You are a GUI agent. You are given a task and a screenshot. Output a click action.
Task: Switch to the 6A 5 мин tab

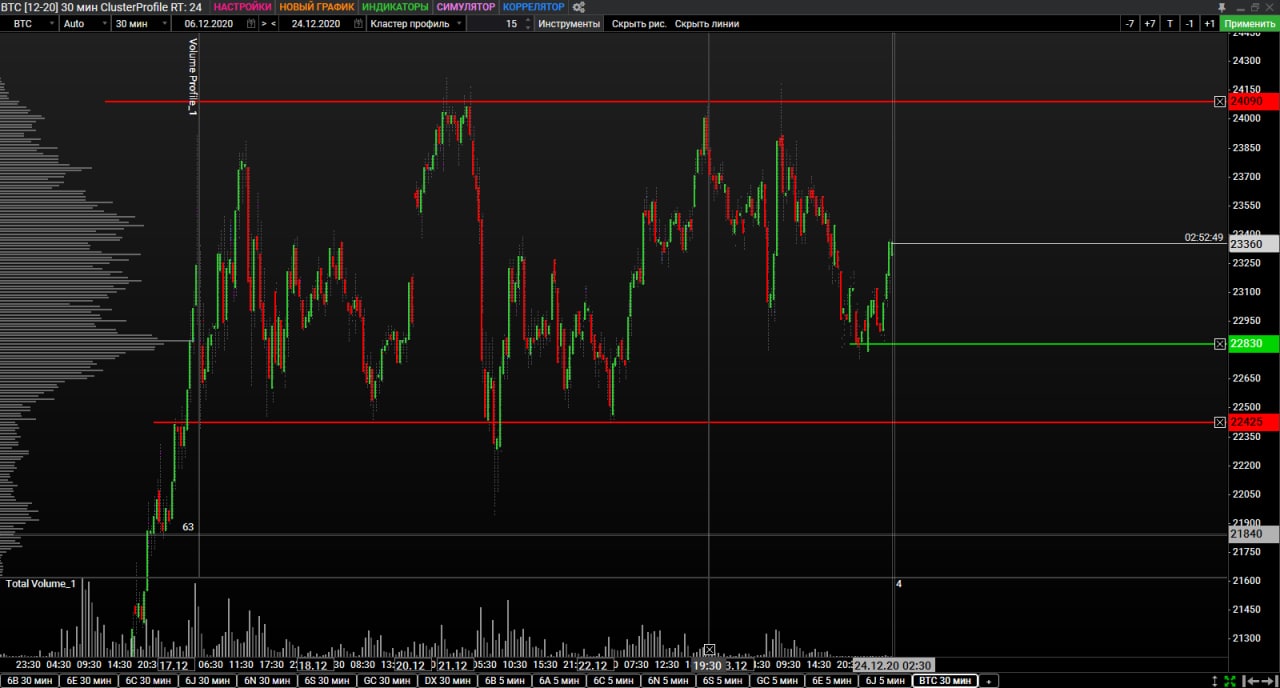point(557,681)
